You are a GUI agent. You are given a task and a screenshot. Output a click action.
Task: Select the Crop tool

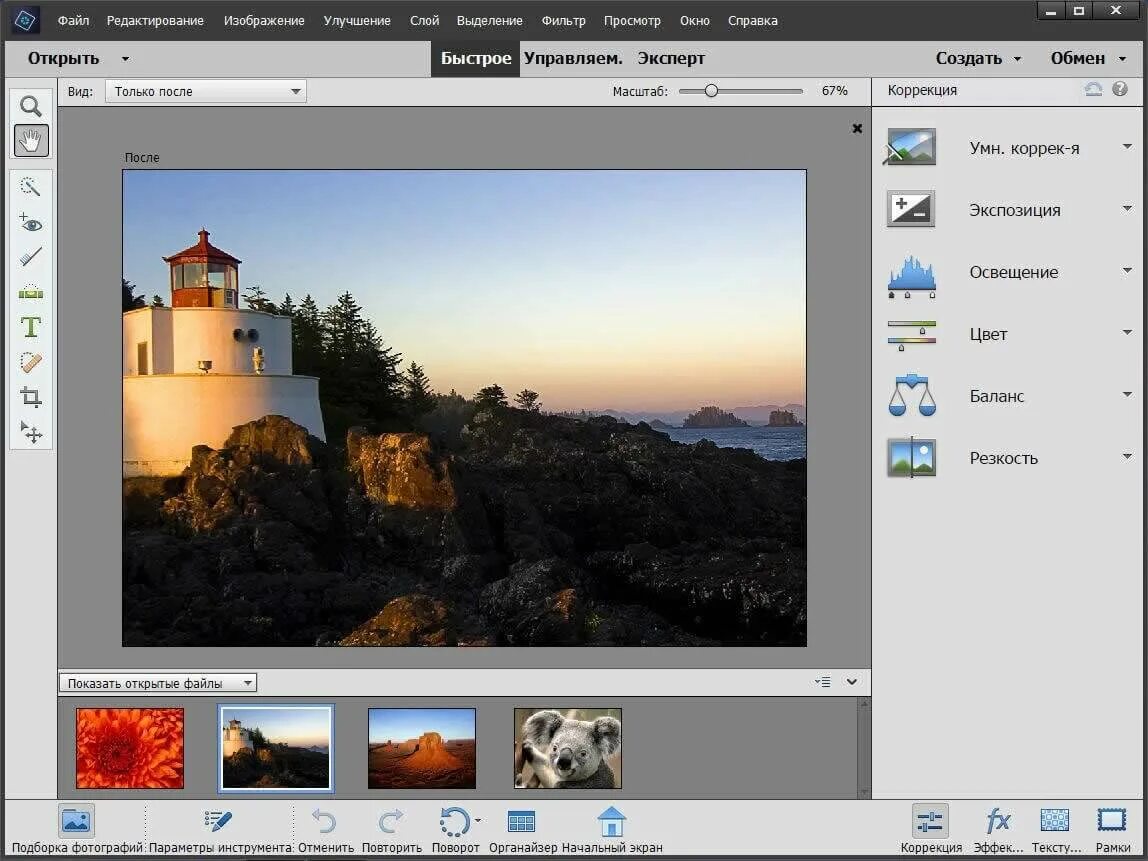pos(31,397)
